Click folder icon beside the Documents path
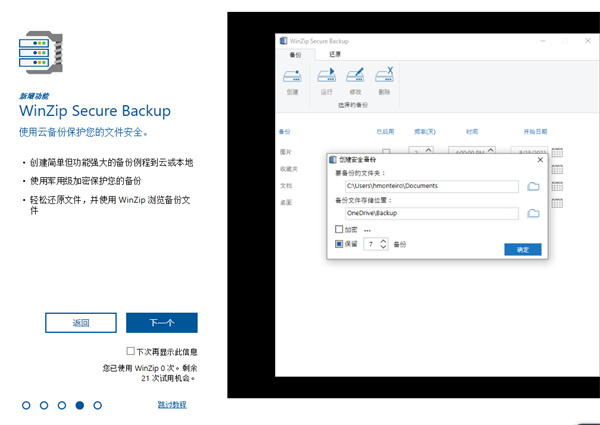The image size is (600, 425). [533, 187]
